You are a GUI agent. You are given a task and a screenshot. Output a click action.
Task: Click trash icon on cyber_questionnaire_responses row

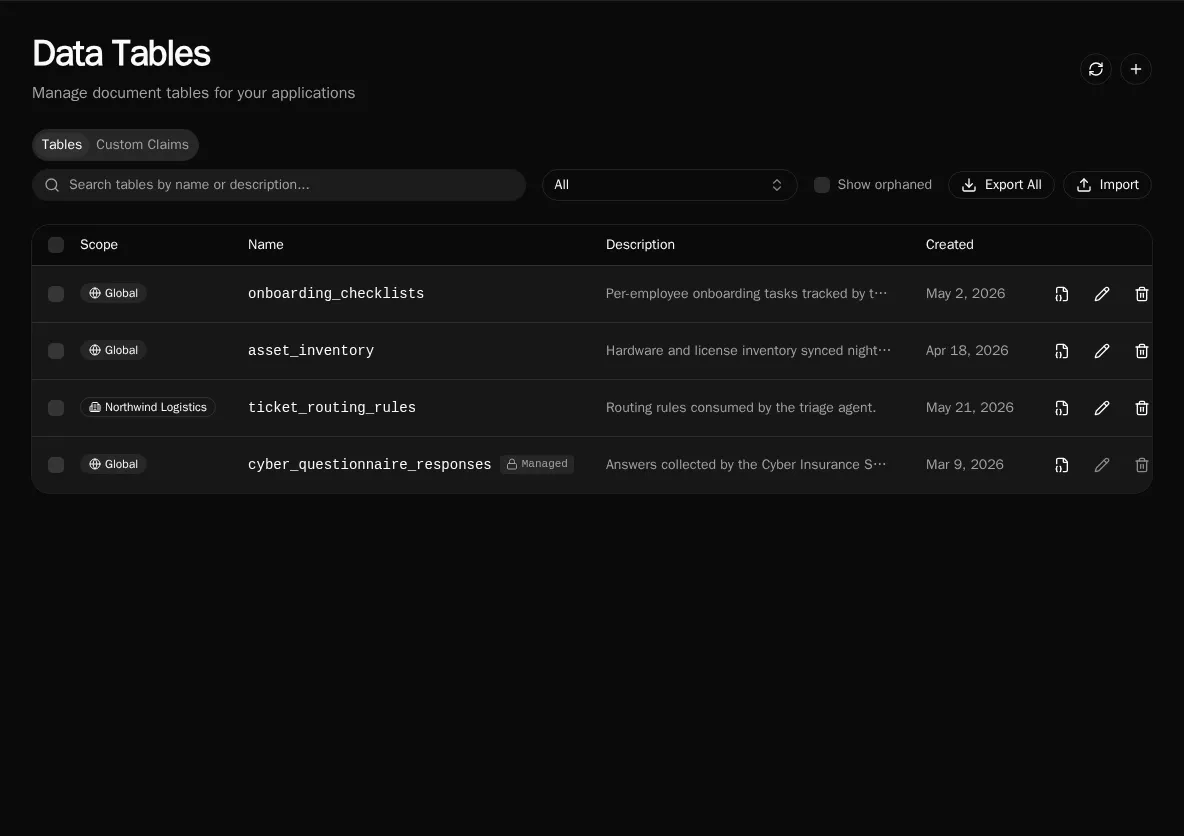pyautogui.click(x=1142, y=465)
